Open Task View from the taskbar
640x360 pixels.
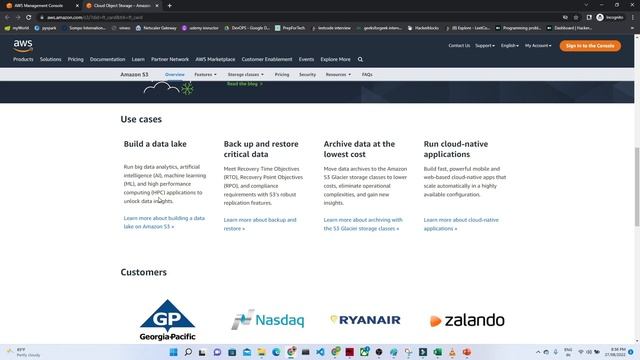202,352
